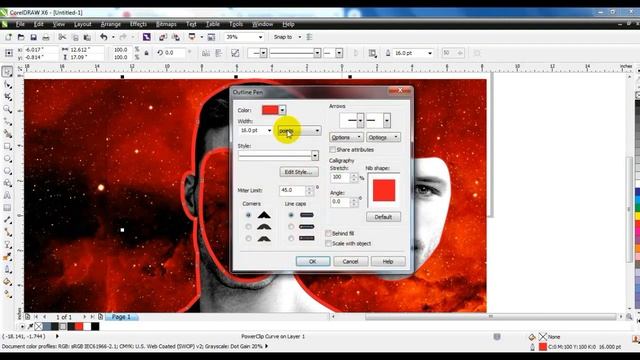Screen dimensions: 640x360
Task: Switch to Page 1 tab
Action: (x=121, y=317)
